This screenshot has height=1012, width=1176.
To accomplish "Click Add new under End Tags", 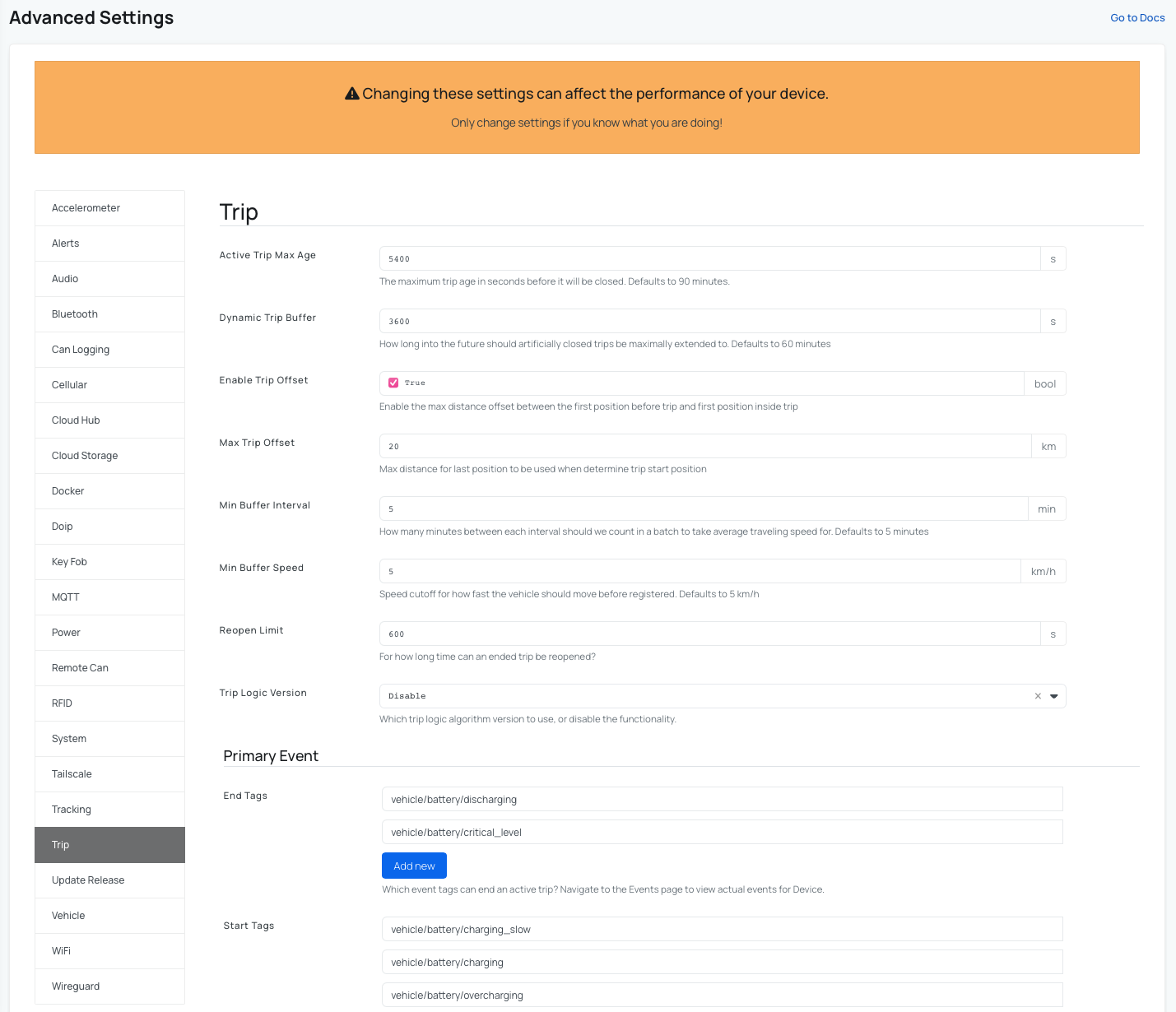I will tap(414, 866).
